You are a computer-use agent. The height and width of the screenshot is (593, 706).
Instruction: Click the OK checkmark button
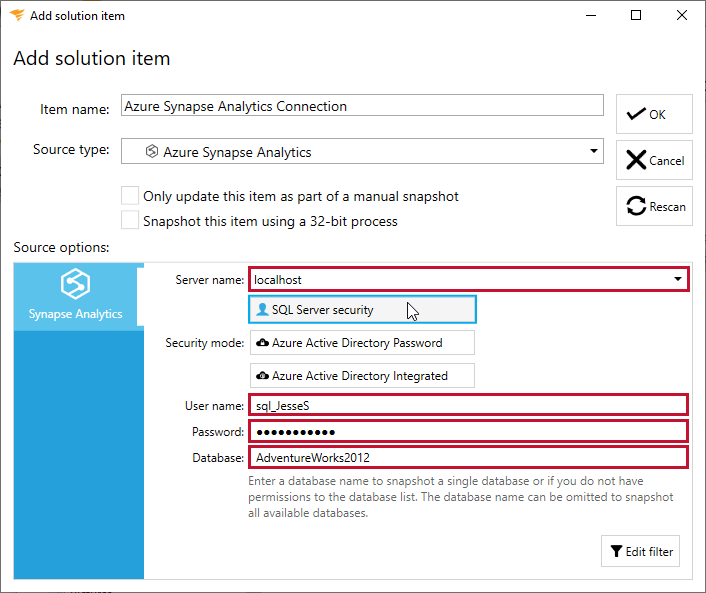coord(654,114)
